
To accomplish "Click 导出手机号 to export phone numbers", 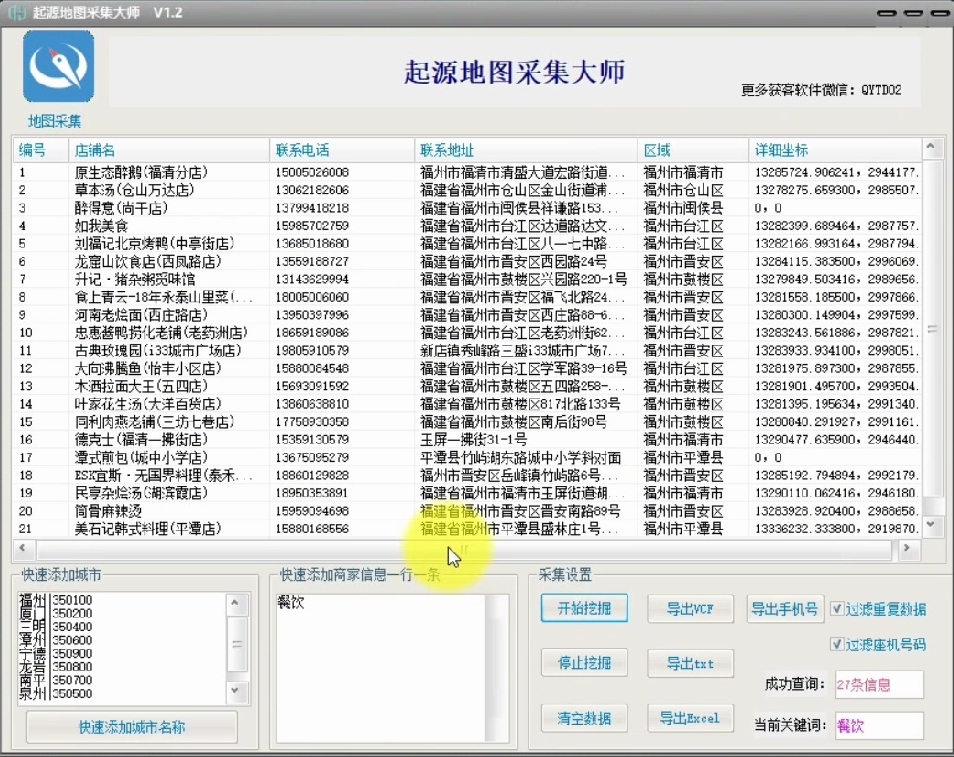I will click(785, 608).
